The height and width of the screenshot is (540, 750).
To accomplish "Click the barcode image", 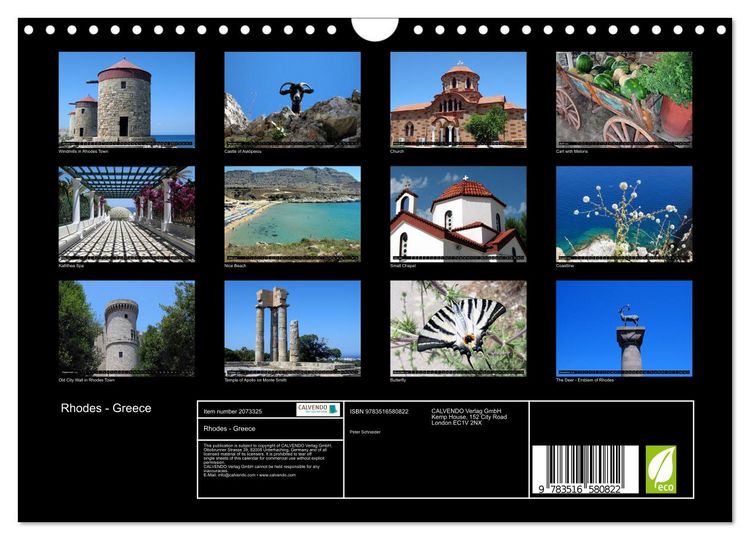I will coord(585,469).
